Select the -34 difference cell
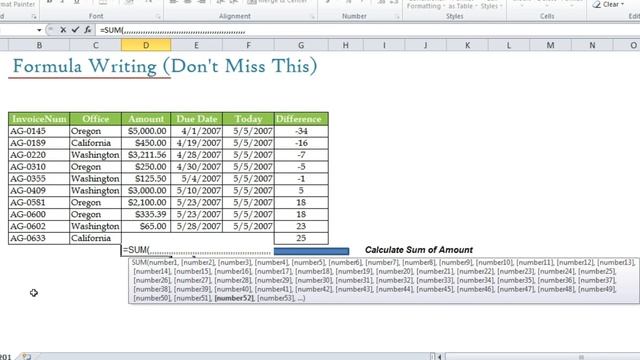This screenshot has width=640, height=360. pos(301,131)
